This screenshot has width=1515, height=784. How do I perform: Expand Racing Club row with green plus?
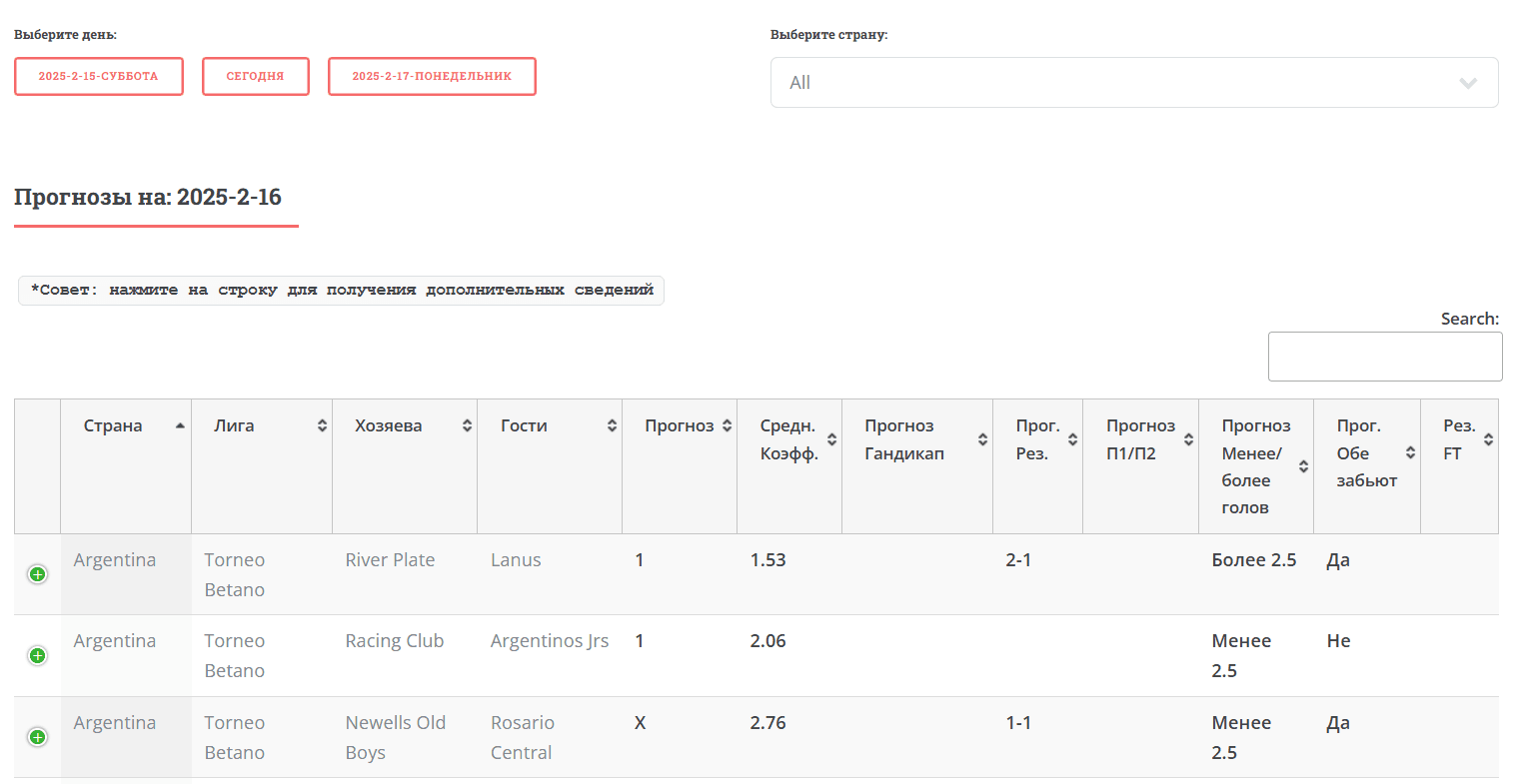tap(37, 656)
